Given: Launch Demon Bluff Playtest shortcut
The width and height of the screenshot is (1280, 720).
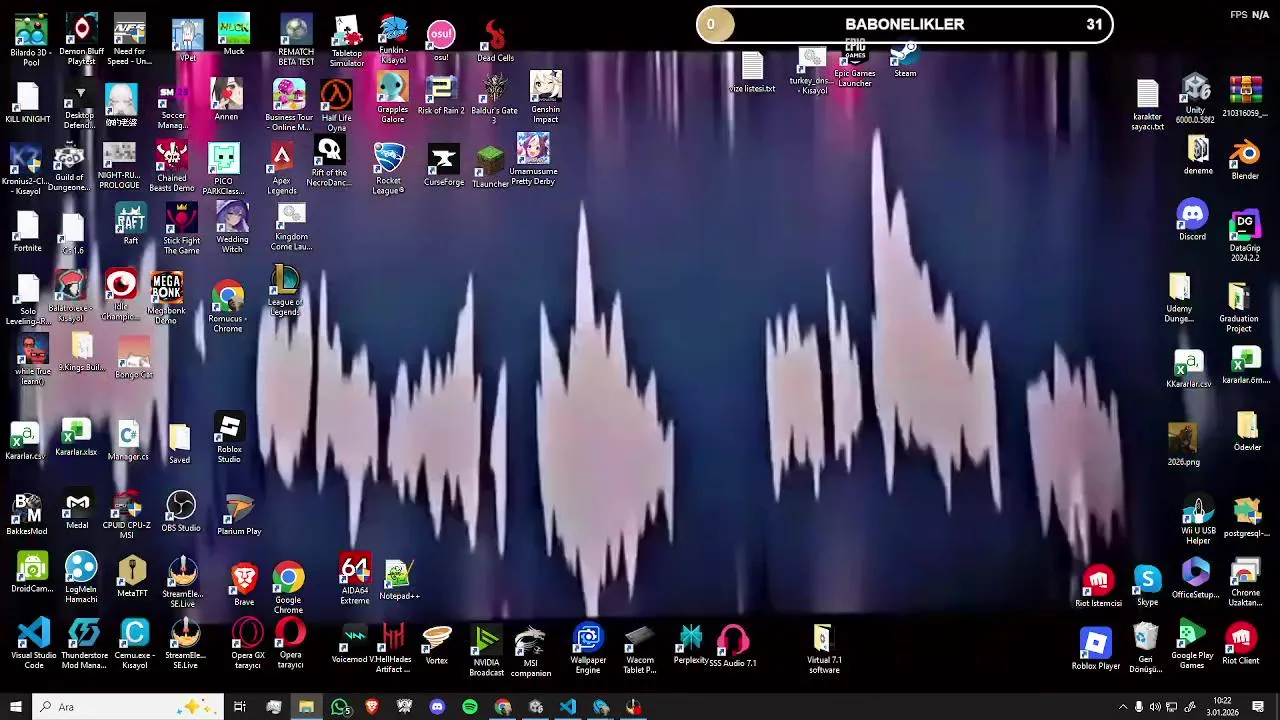Looking at the screenshot, I should [81, 40].
